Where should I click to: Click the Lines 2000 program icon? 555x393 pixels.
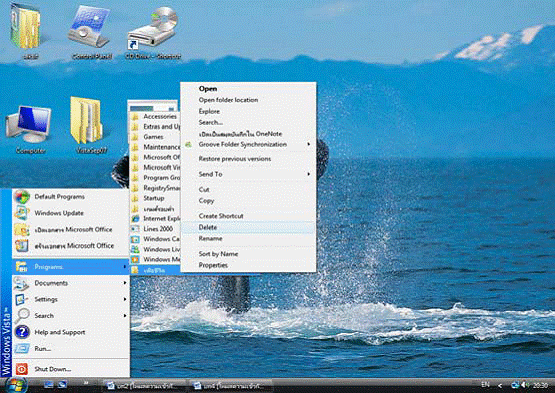coord(135,229)
